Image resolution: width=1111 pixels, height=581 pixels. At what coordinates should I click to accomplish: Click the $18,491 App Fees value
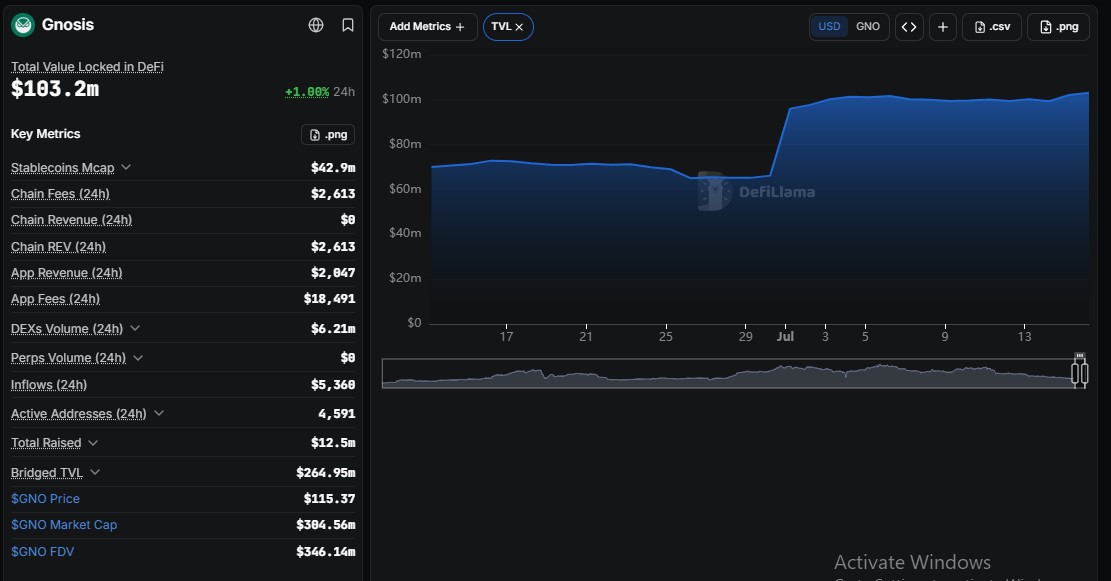(x=329, y=299)
